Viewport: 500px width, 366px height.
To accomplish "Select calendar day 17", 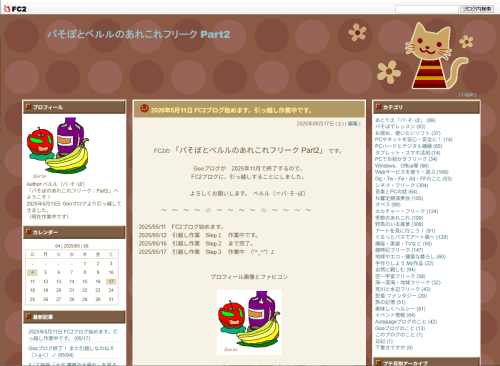I will pyautogui.click(x=111, y=281).
